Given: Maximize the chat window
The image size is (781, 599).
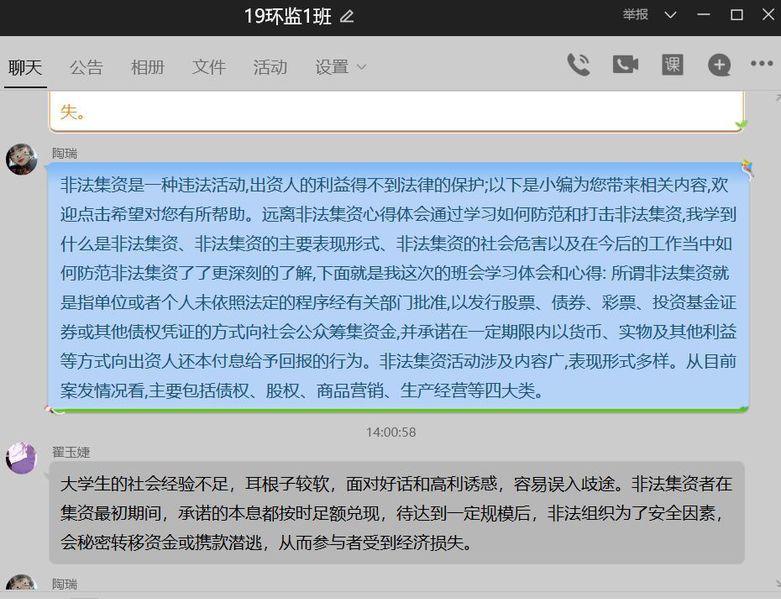Looking at the screenshot, I should click(x=737, y=15).
